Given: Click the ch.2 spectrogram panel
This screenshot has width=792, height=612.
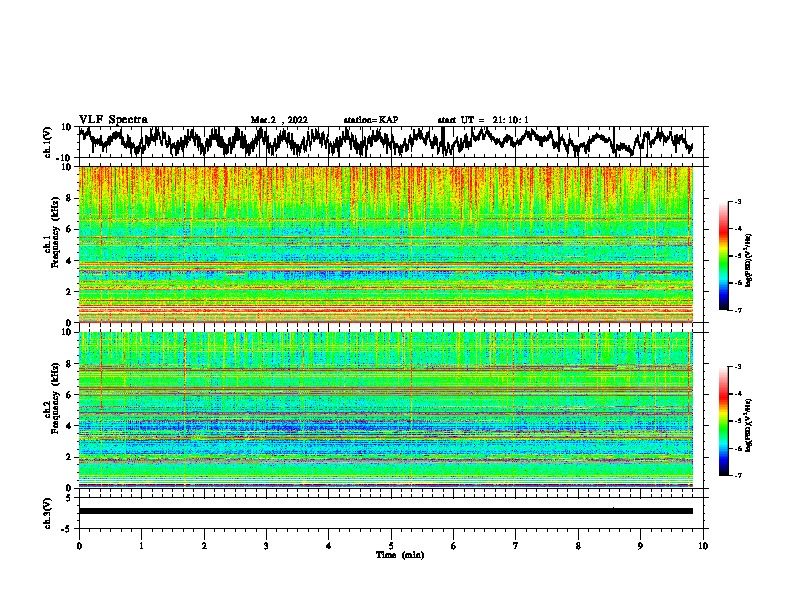Looking at the screenshot, I should pos(386,410).
